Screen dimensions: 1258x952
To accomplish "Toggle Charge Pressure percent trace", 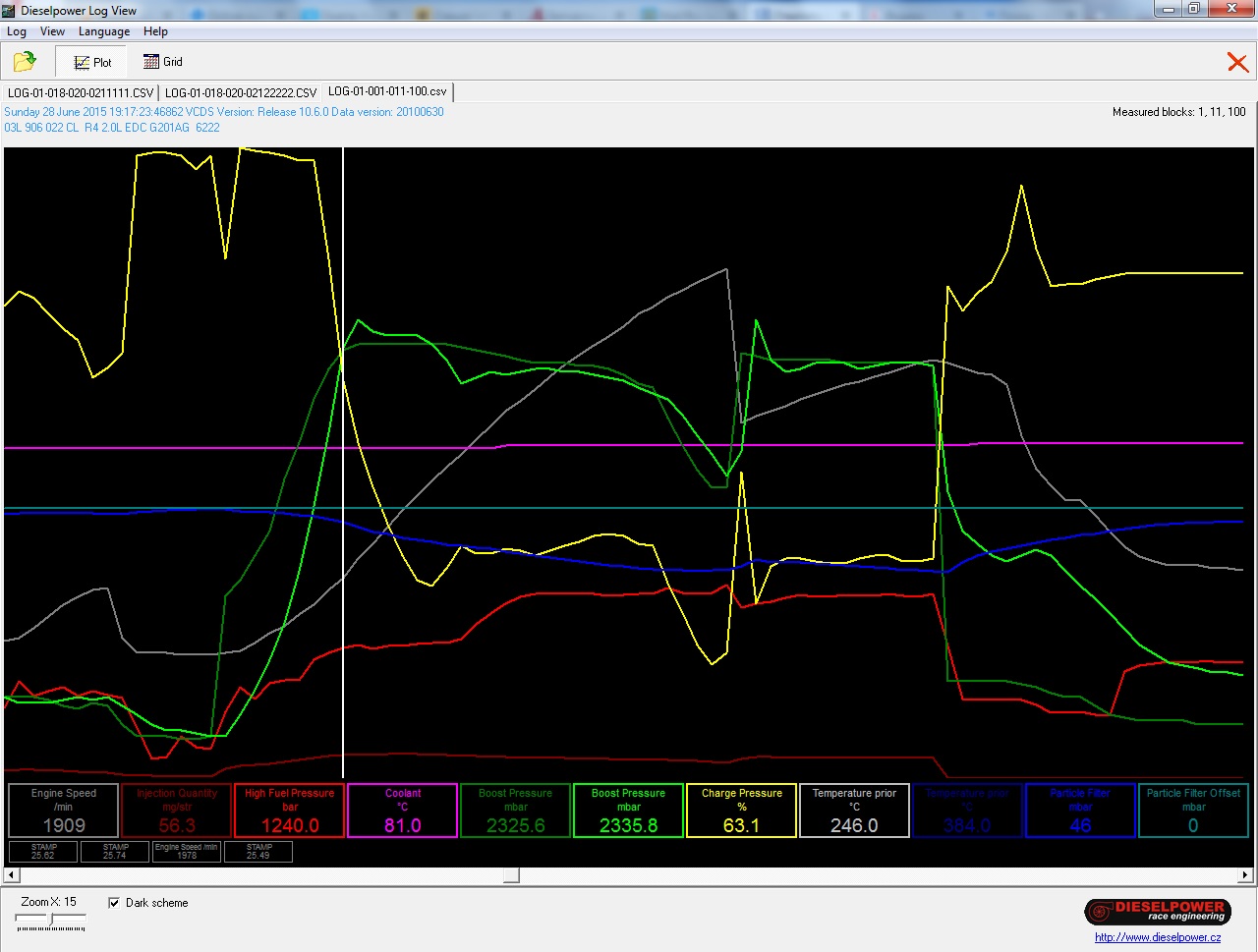I will pyautogui.click(x=741, y=811).
